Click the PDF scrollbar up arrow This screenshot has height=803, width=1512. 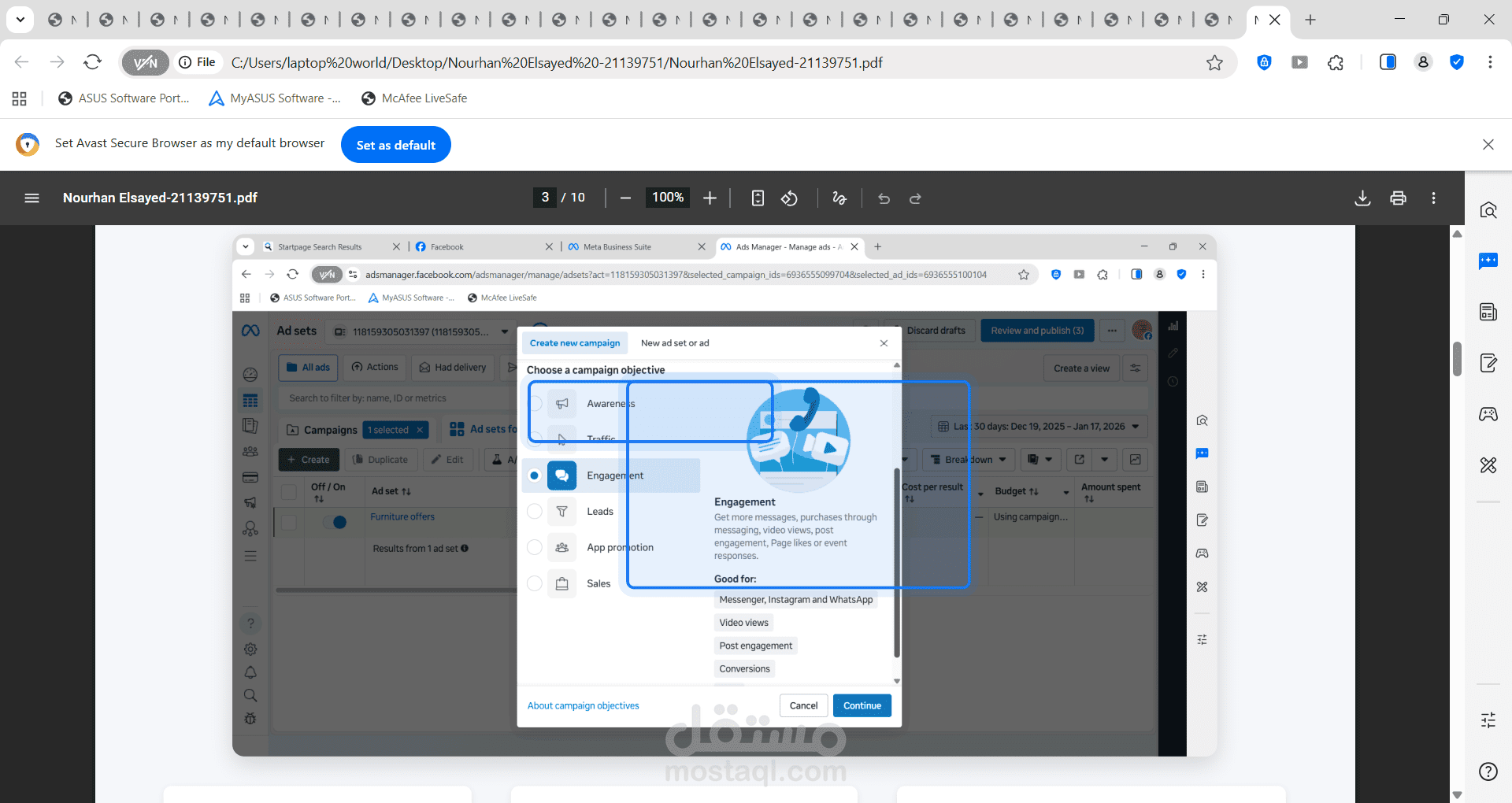(x=1457, y=234)
